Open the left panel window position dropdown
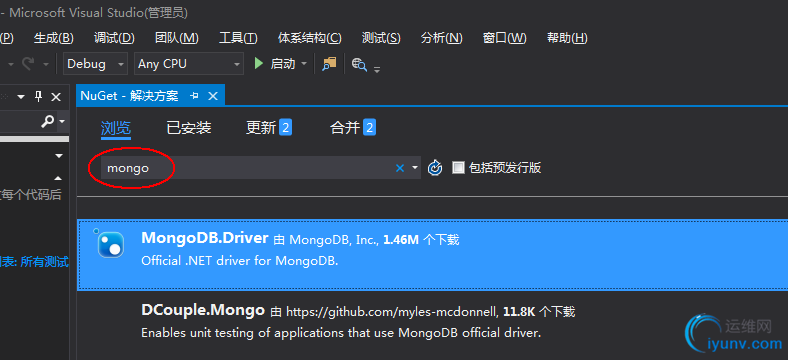This screenshot has height=360, width=788. point(21,97)
